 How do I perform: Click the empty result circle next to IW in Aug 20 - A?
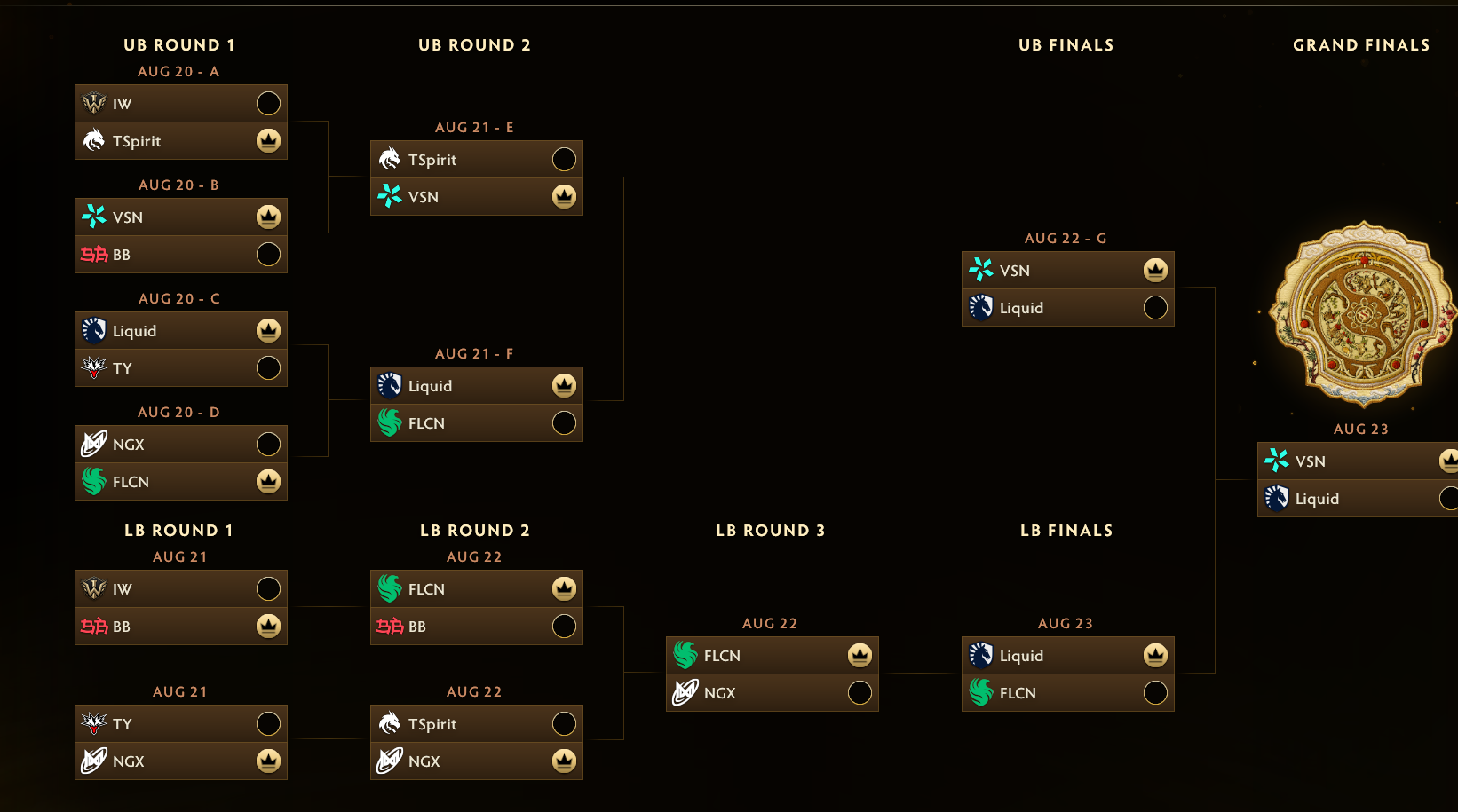tap(268, 104)
